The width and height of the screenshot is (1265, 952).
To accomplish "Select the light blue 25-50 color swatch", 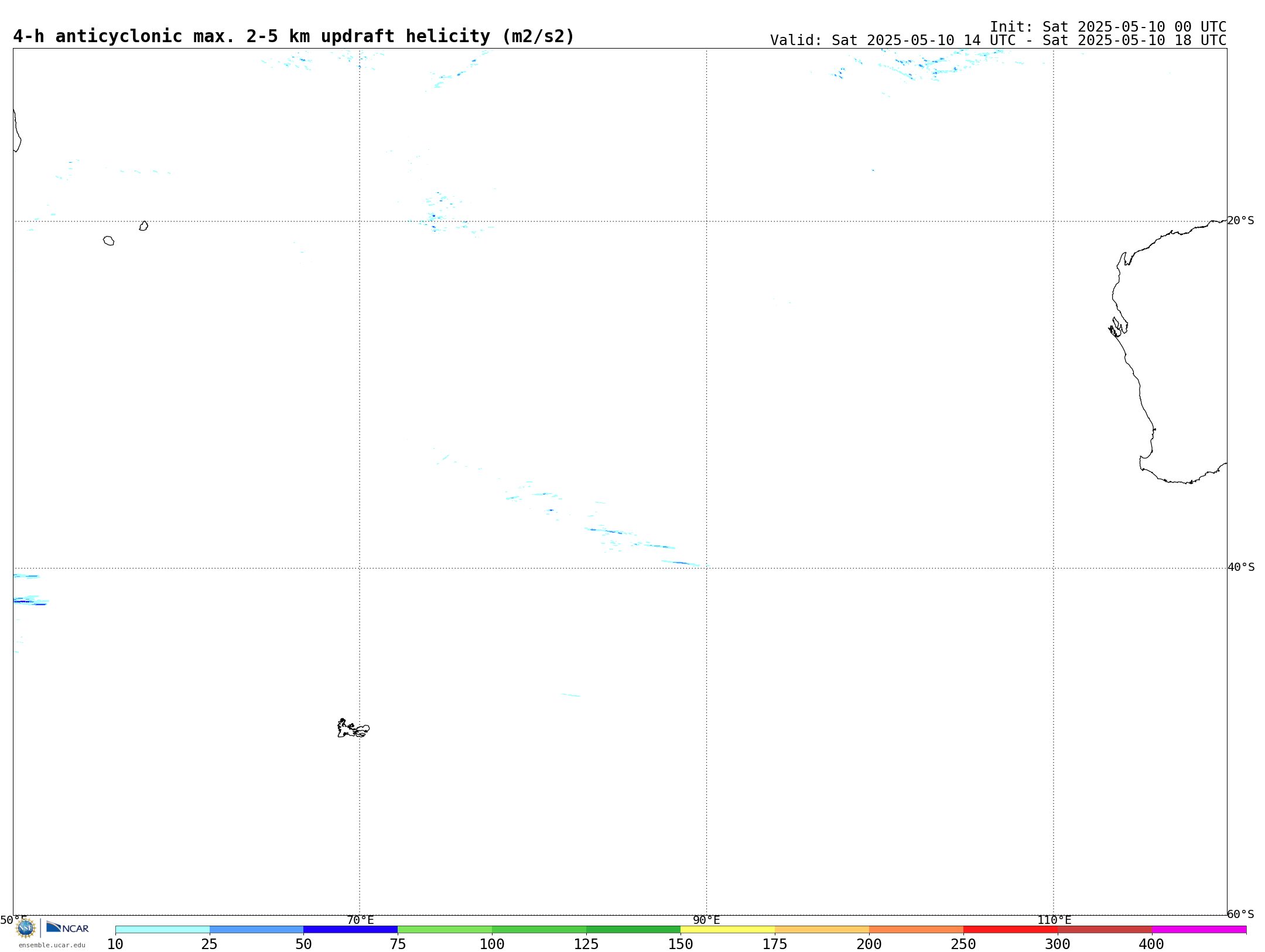I will 257,930.
